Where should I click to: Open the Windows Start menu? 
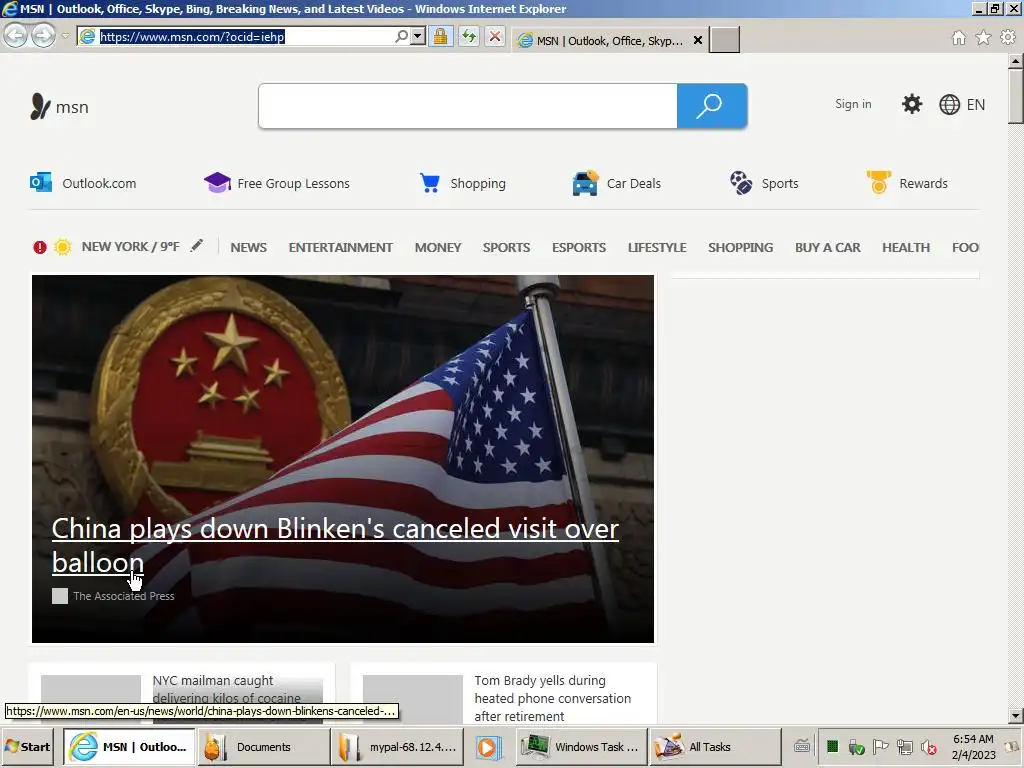pos(28,747)
